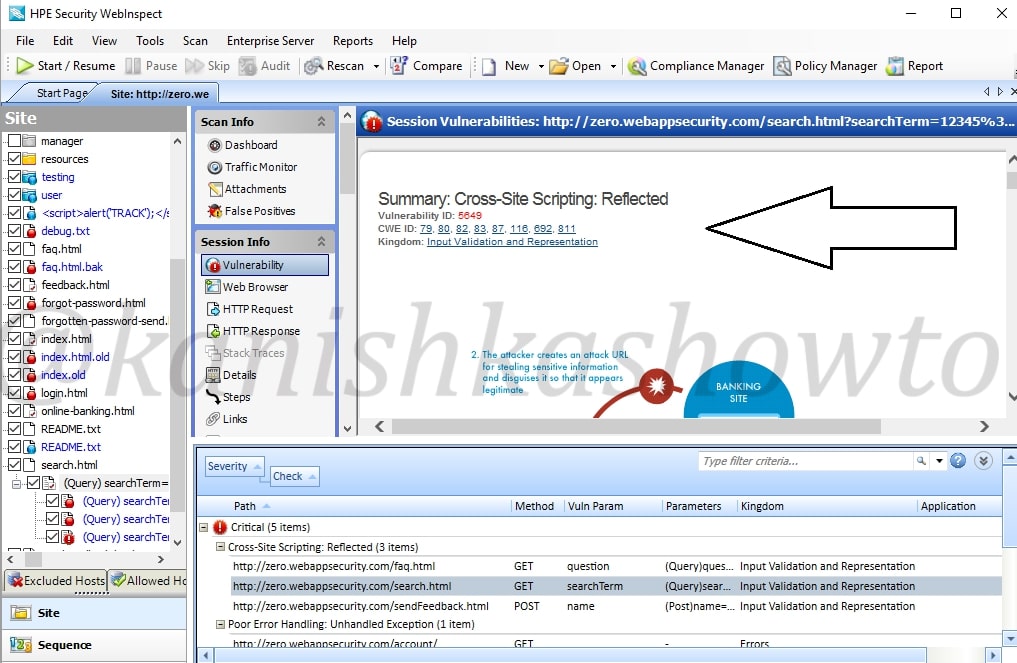Viewport: 1017px width, 663px height.
Task: Uncheck the debug.txt checkbox
Action: point(14,231)
